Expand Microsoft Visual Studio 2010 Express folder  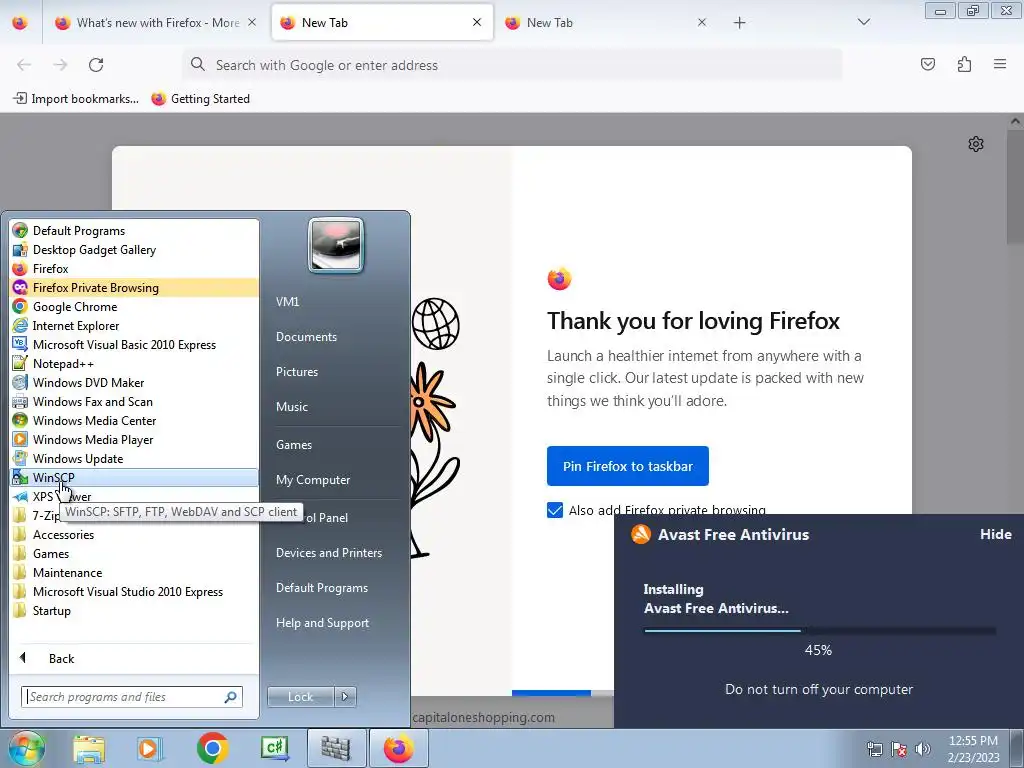pyautogui.click(x=134, y=592)
